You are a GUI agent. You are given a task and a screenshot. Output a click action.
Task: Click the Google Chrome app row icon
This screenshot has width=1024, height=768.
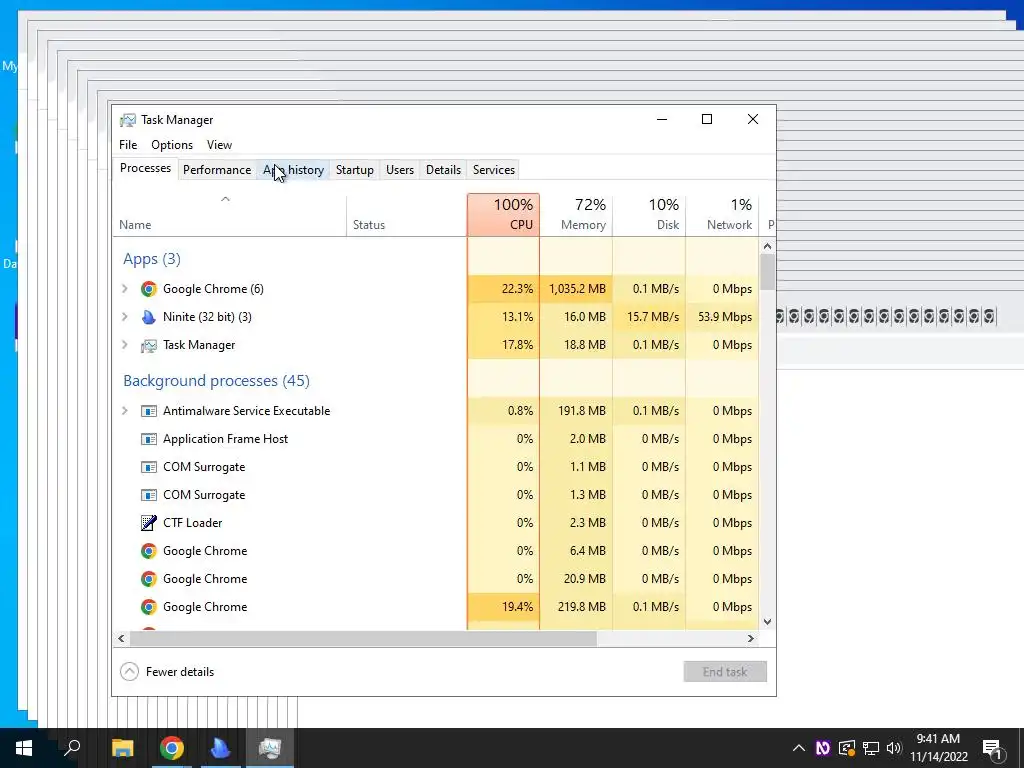click(149, 289)
